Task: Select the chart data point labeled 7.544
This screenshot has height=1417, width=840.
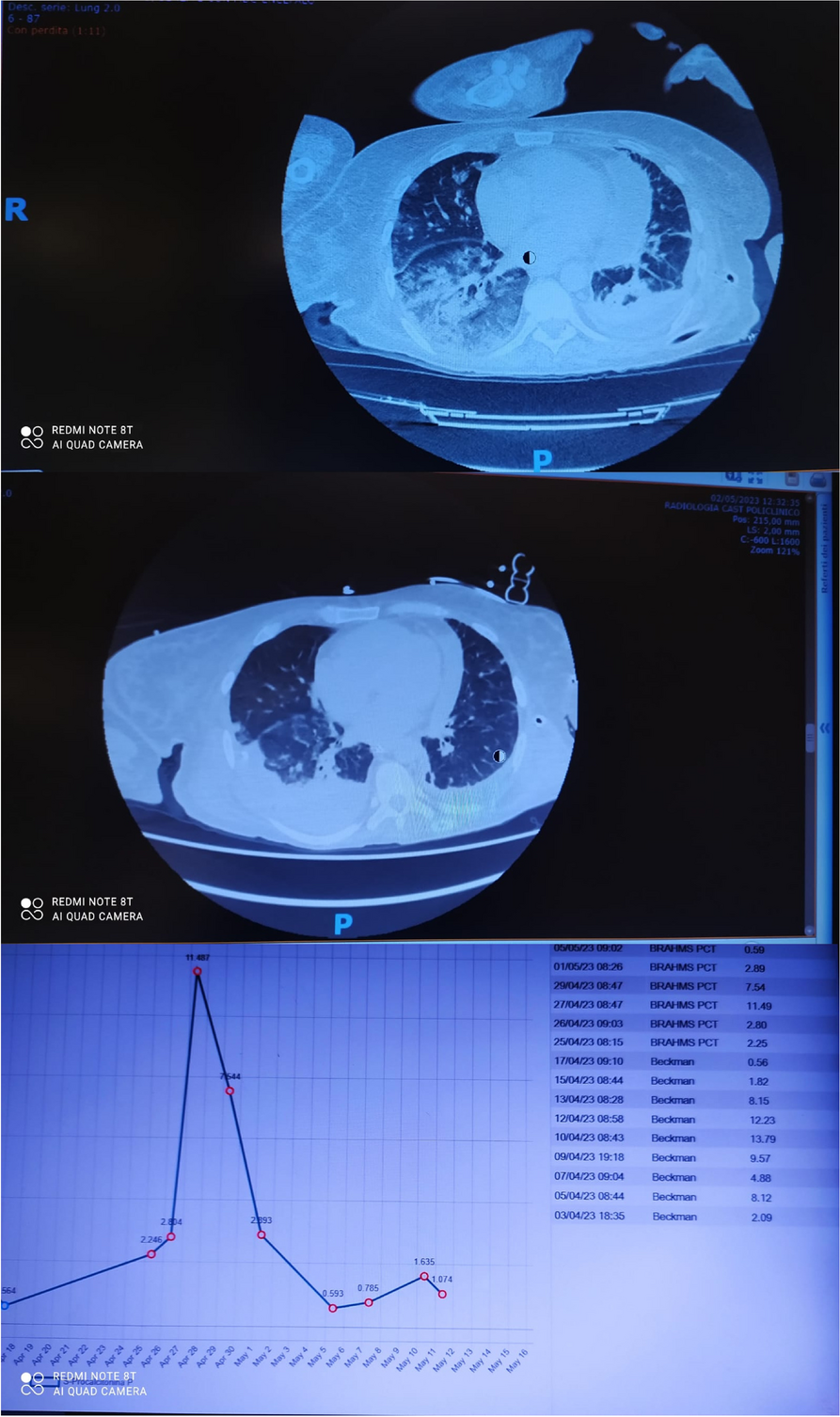Action: (230, 1091)
